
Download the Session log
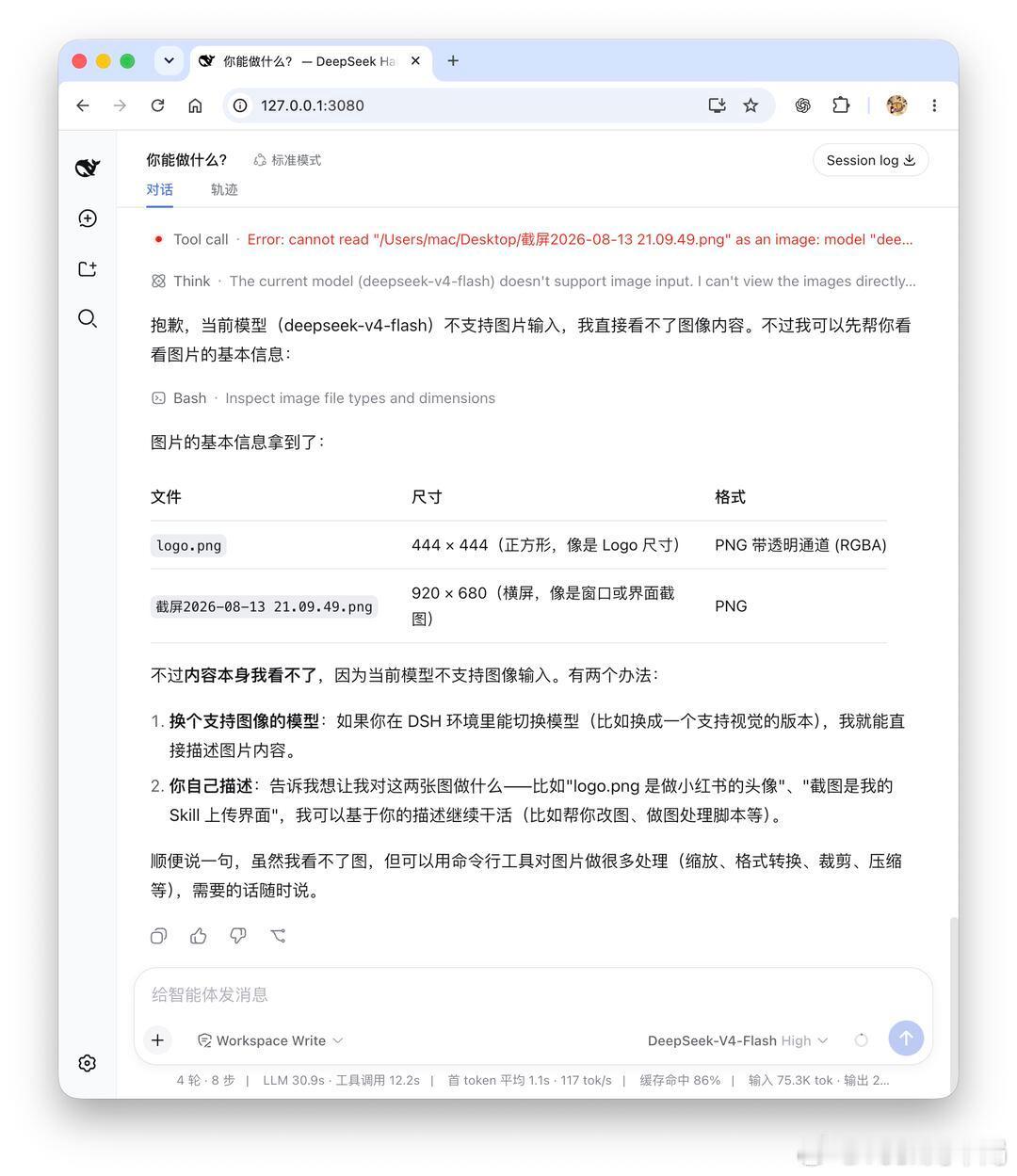(870, 160)
